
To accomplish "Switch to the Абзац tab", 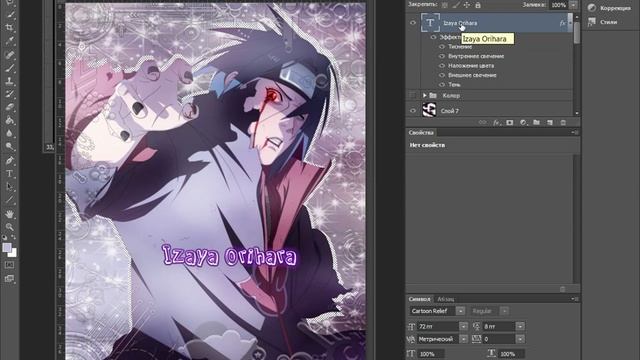I will [x=446, y=299].
